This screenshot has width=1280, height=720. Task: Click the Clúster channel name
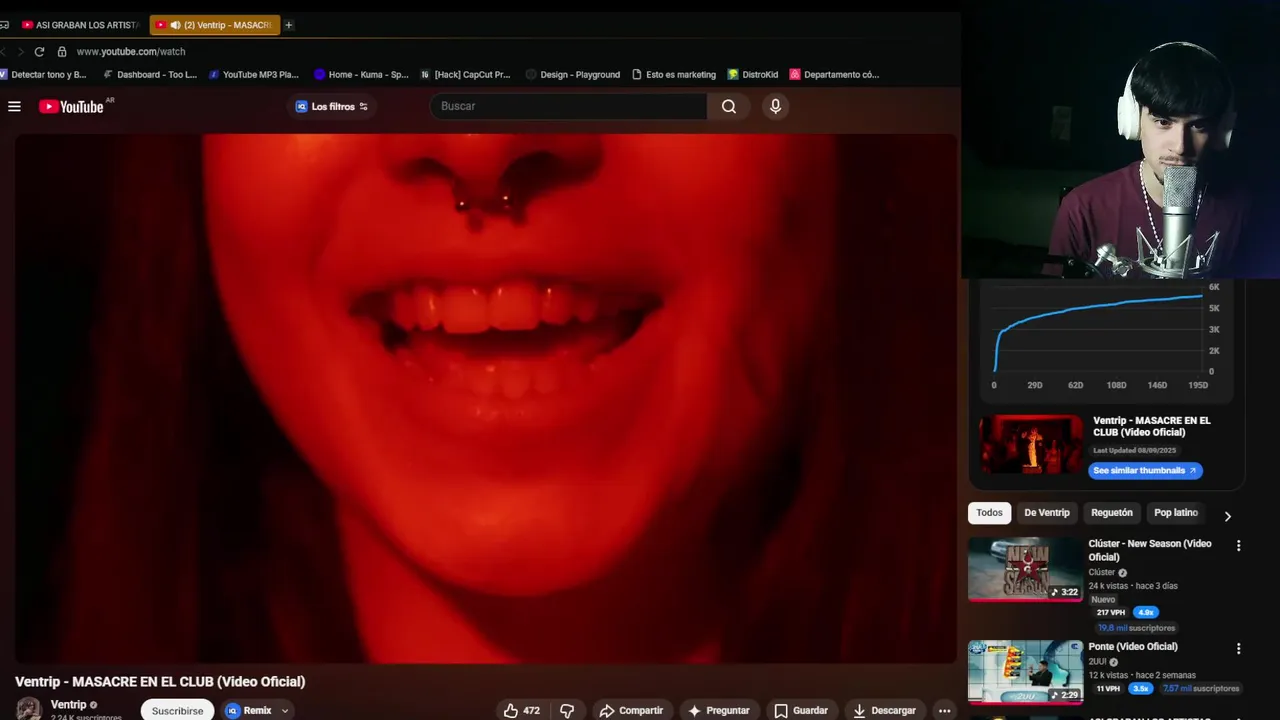[x=1102, y=572]
